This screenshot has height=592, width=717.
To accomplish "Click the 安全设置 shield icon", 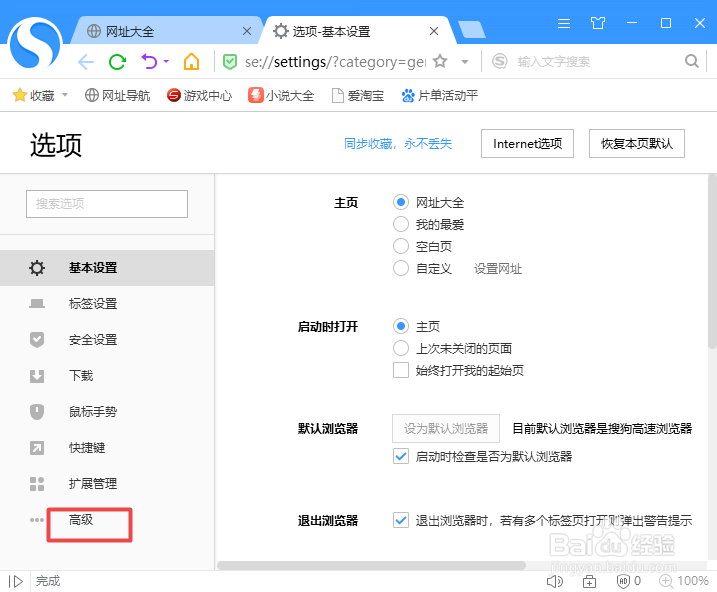I will [37, 340].
